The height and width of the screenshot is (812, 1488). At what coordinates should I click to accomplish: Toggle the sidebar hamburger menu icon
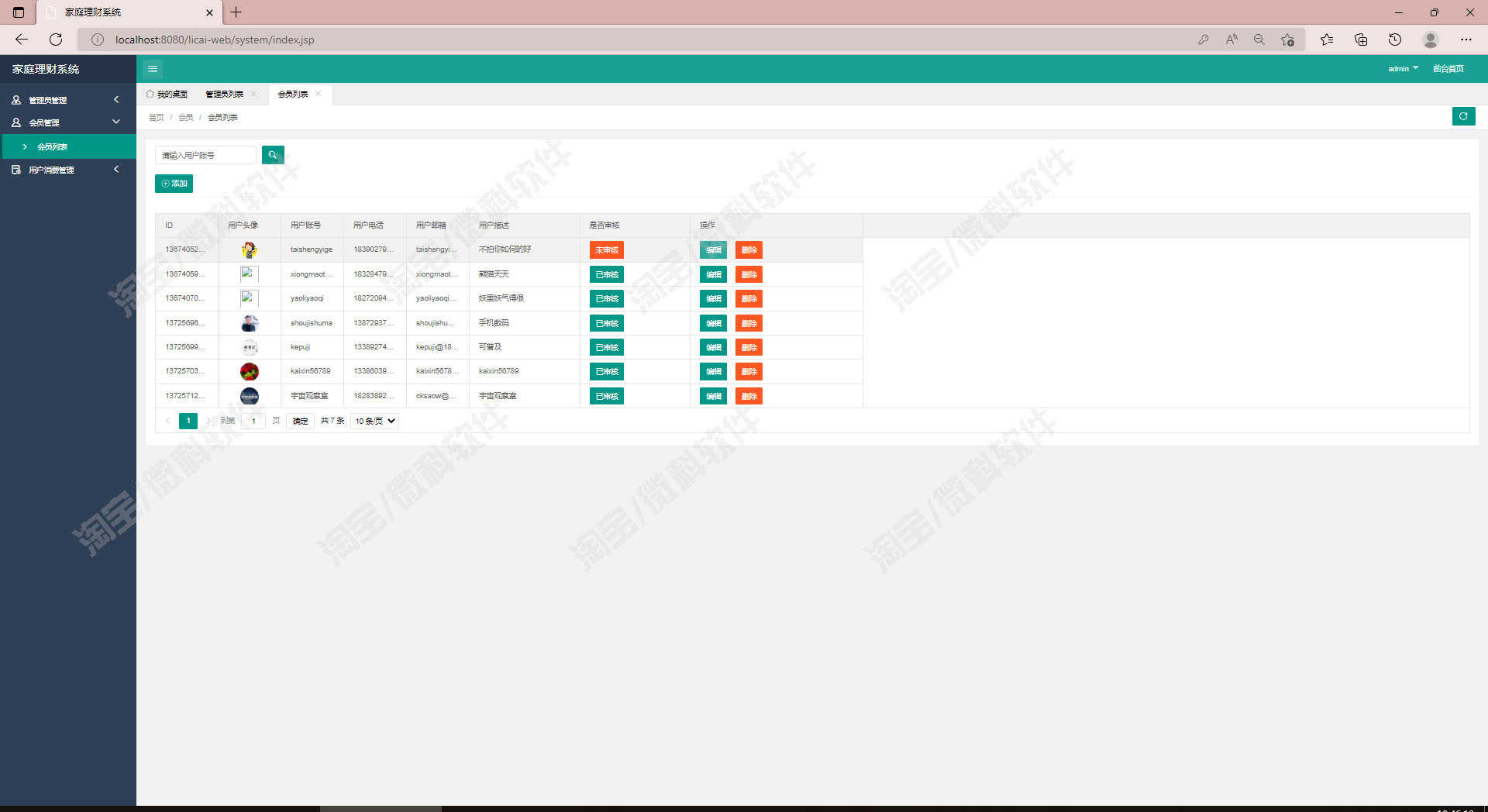[153, 69]
